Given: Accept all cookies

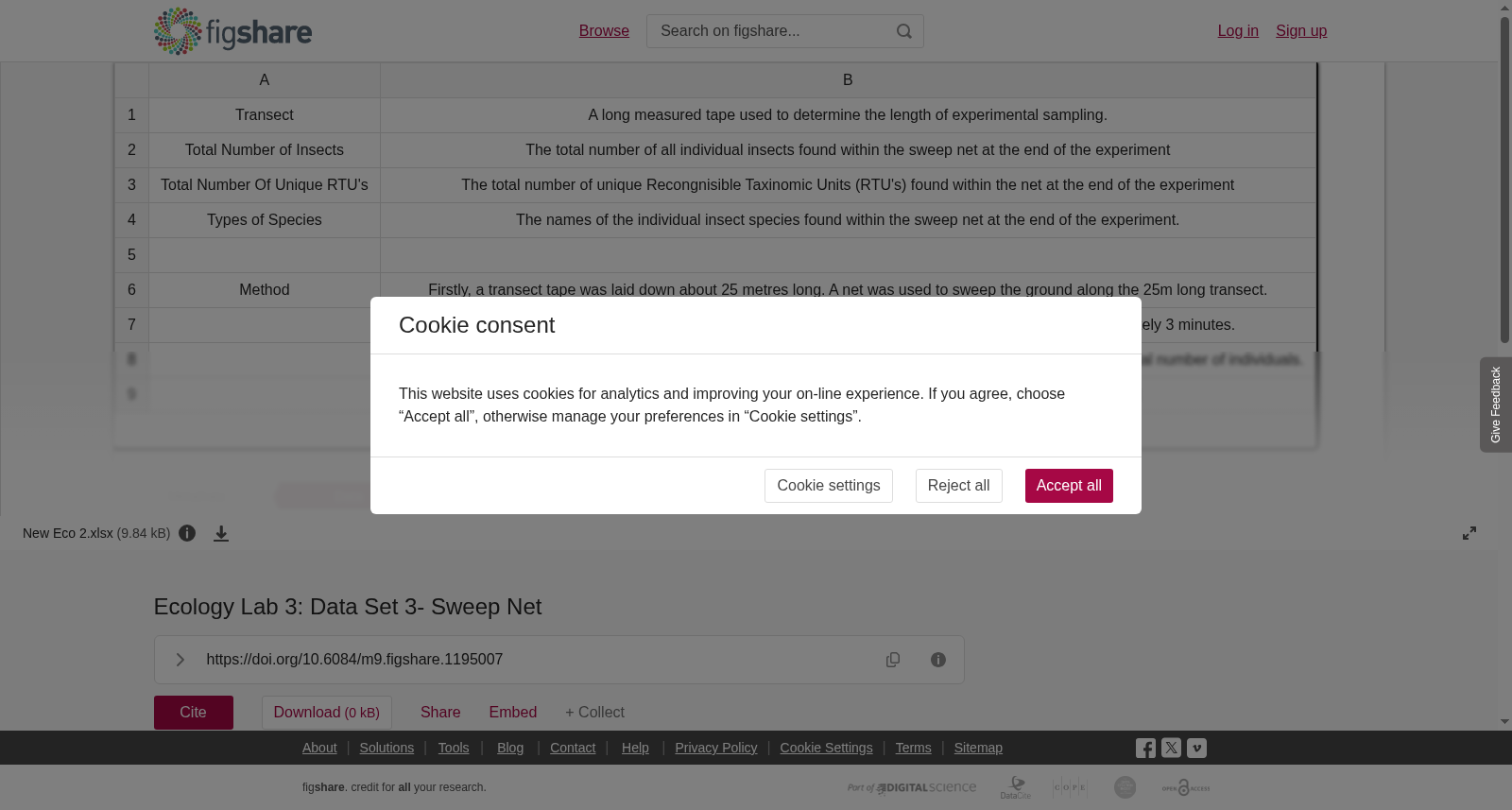Looking at the screenshot, I should coord(1069,486).
